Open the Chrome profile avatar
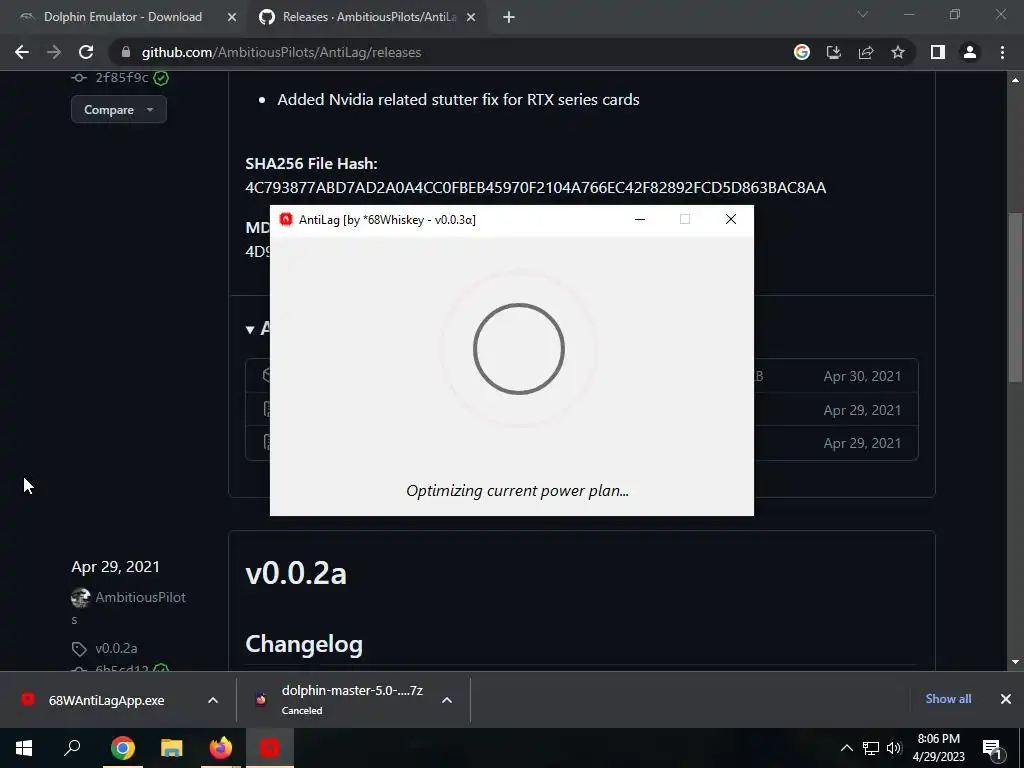Image resolution: width=1024 pixels, height=768 pixels. (x=970, y=52)
